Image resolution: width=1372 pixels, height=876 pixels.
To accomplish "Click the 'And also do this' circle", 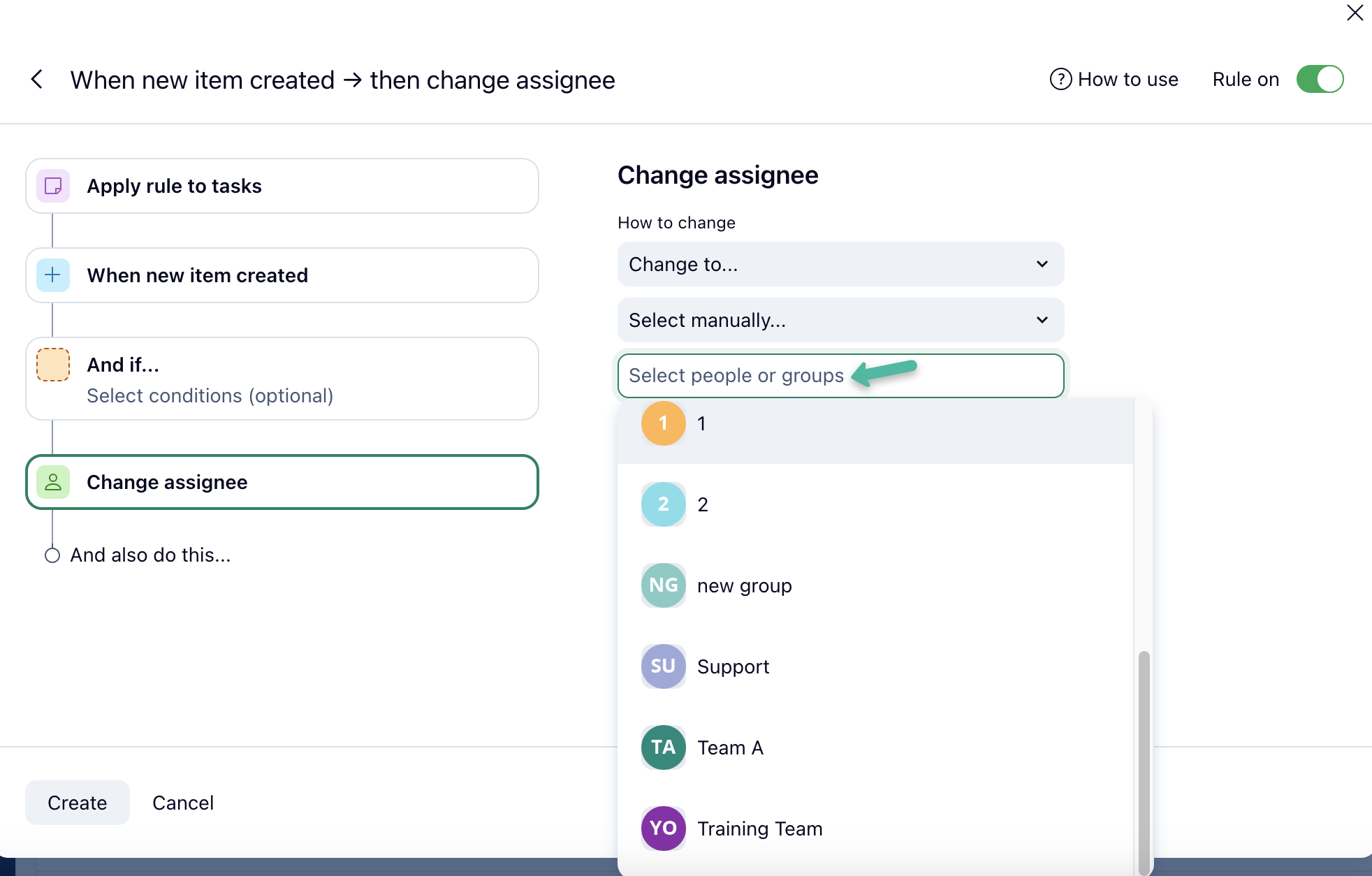I will pos(52,555).
